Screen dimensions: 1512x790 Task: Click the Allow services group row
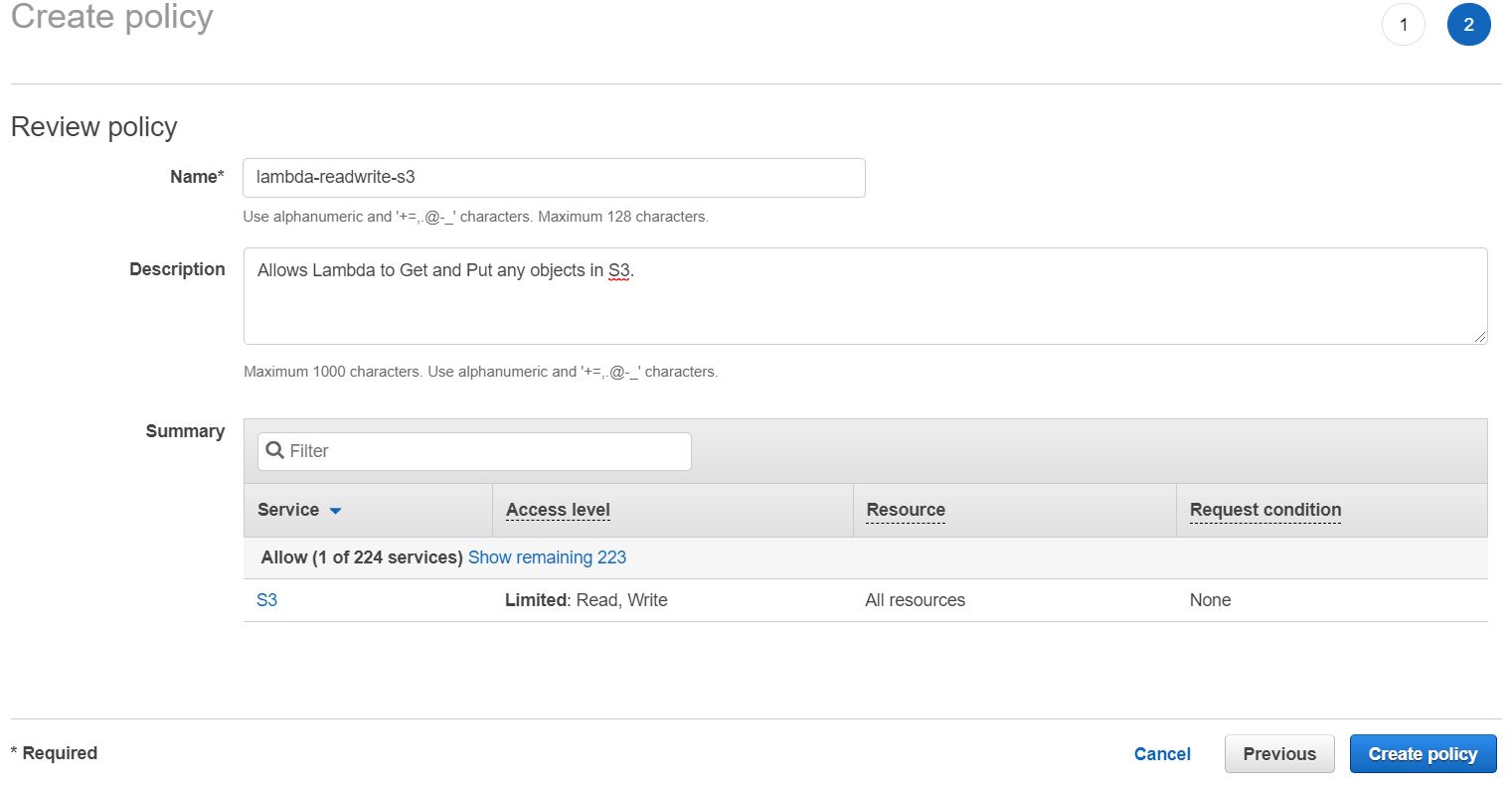click(x=361, y=557)
